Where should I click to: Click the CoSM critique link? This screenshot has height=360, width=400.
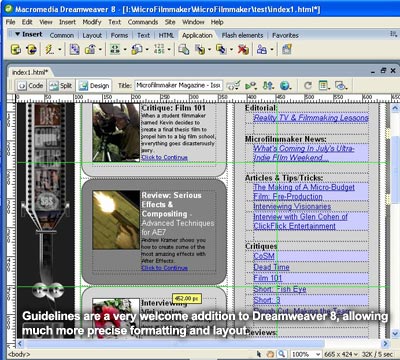(264, 256)
